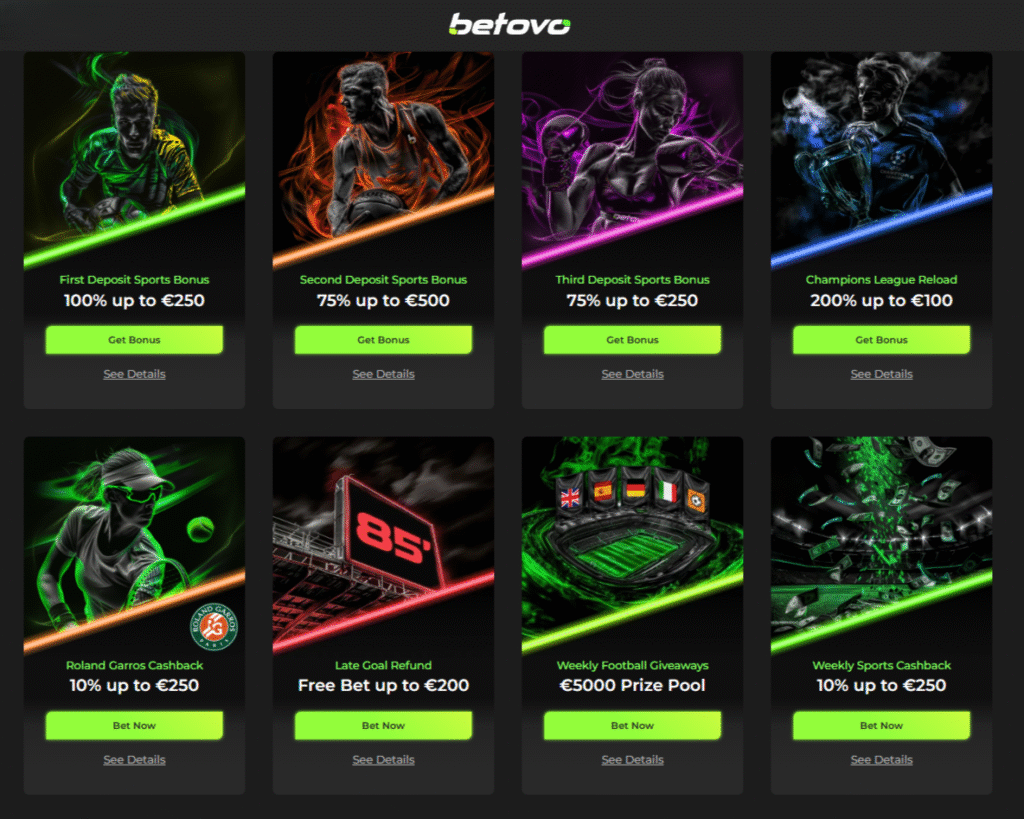Viewport: 1024px width, 819px height.
Task: Select the stadium flags Weekly Giveaways image
Action: [632, 545]
